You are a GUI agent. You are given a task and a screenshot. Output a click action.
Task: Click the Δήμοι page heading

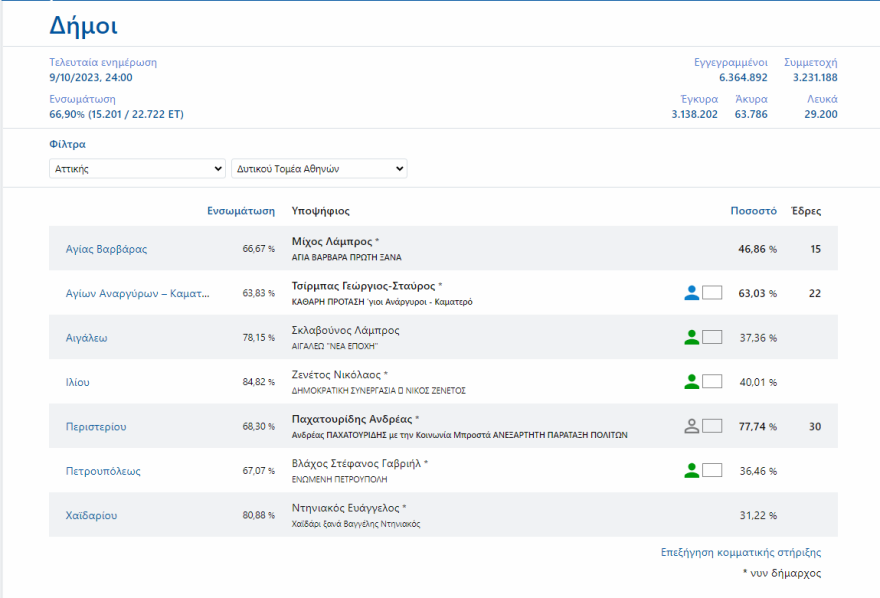(x=83, y=26)
